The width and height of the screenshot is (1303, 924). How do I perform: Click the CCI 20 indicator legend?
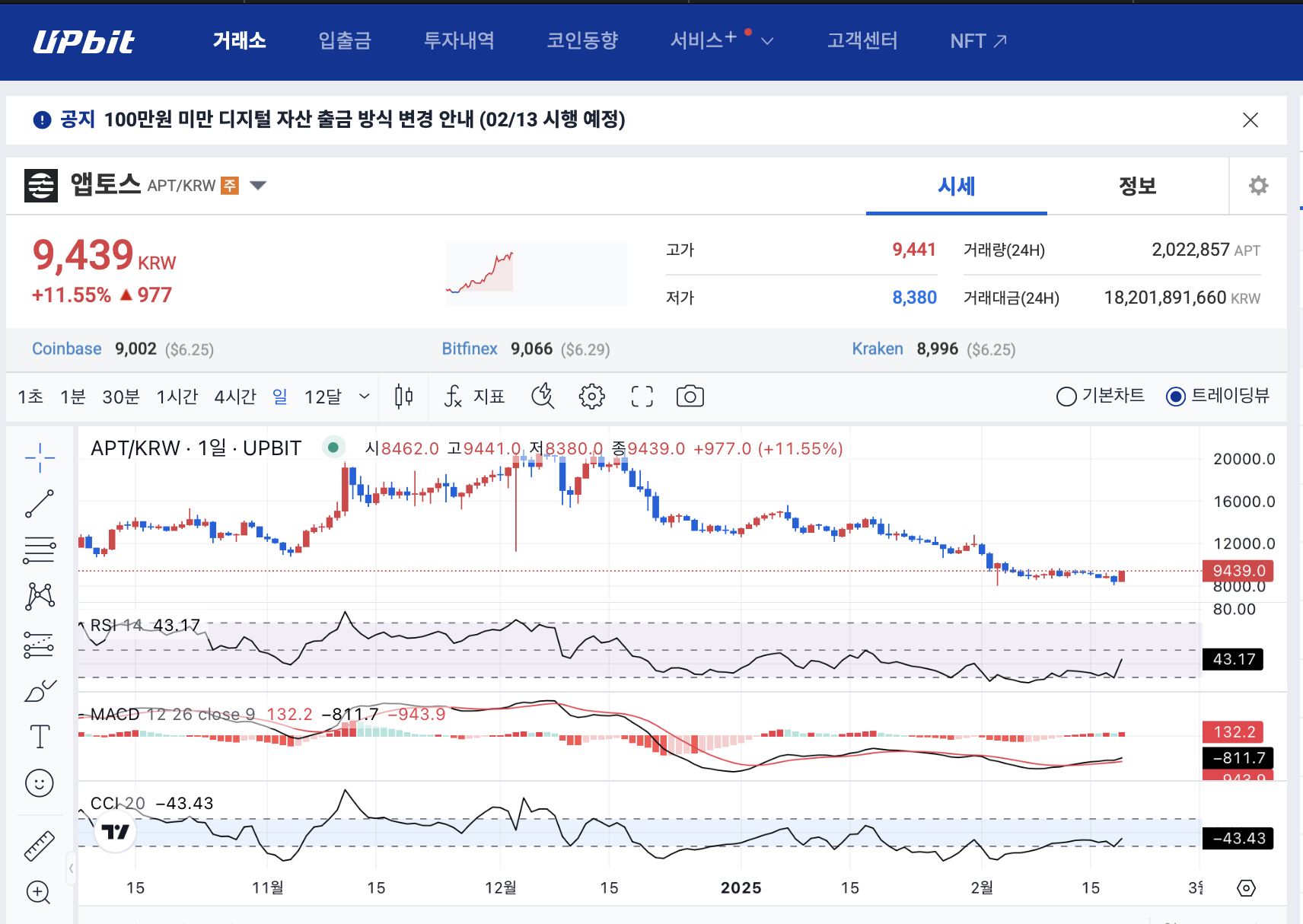(118, 803)
